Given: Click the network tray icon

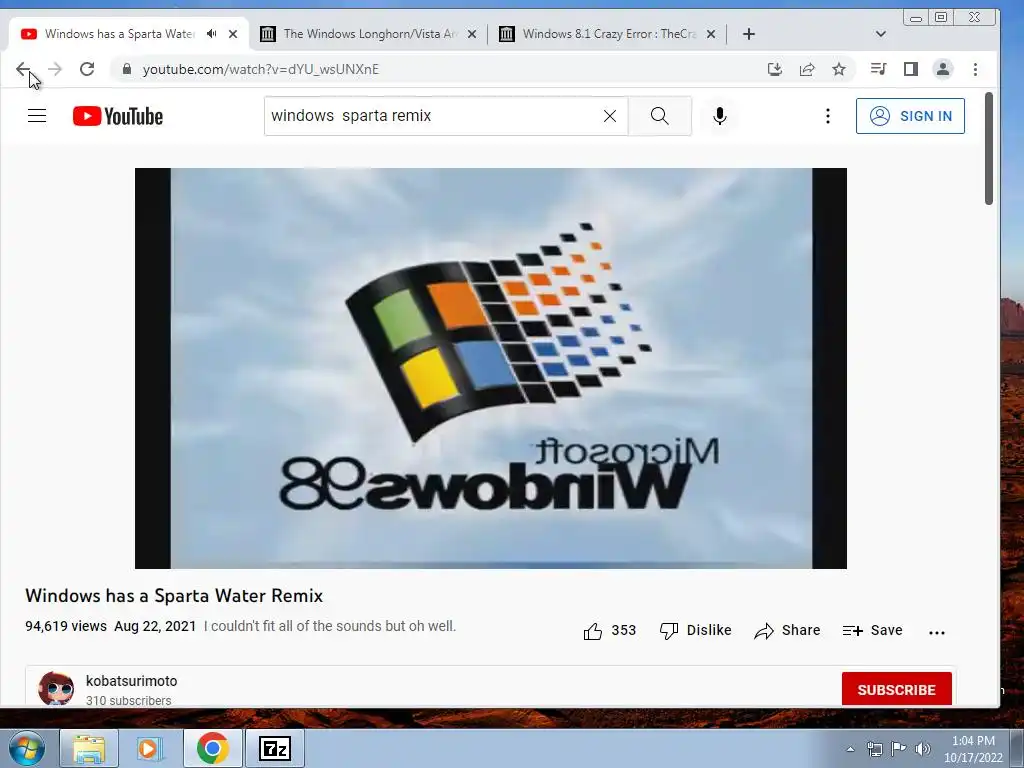Looking at the screenshot, I should coord(874,748).
